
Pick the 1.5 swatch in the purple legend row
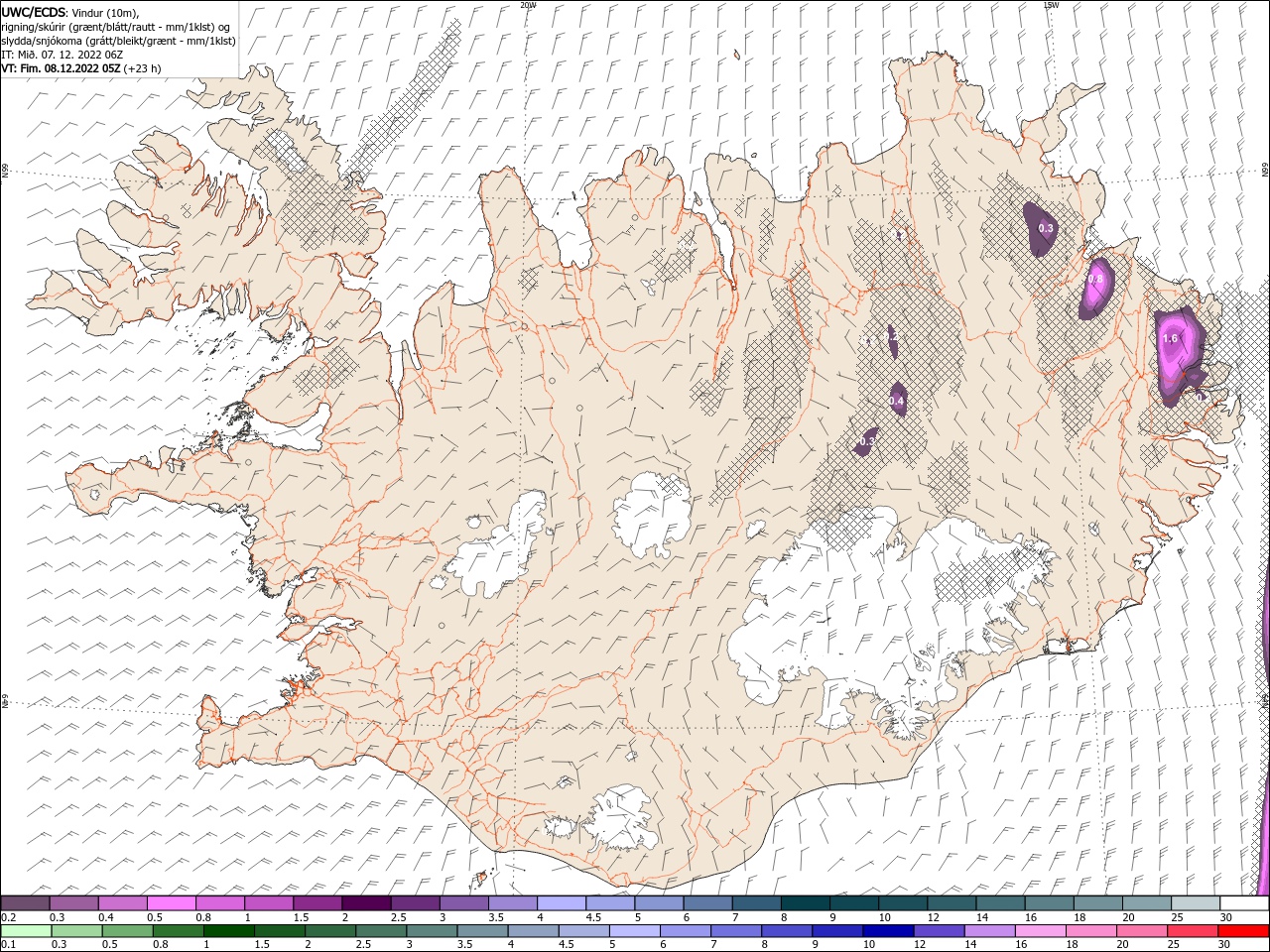[317, 903]
